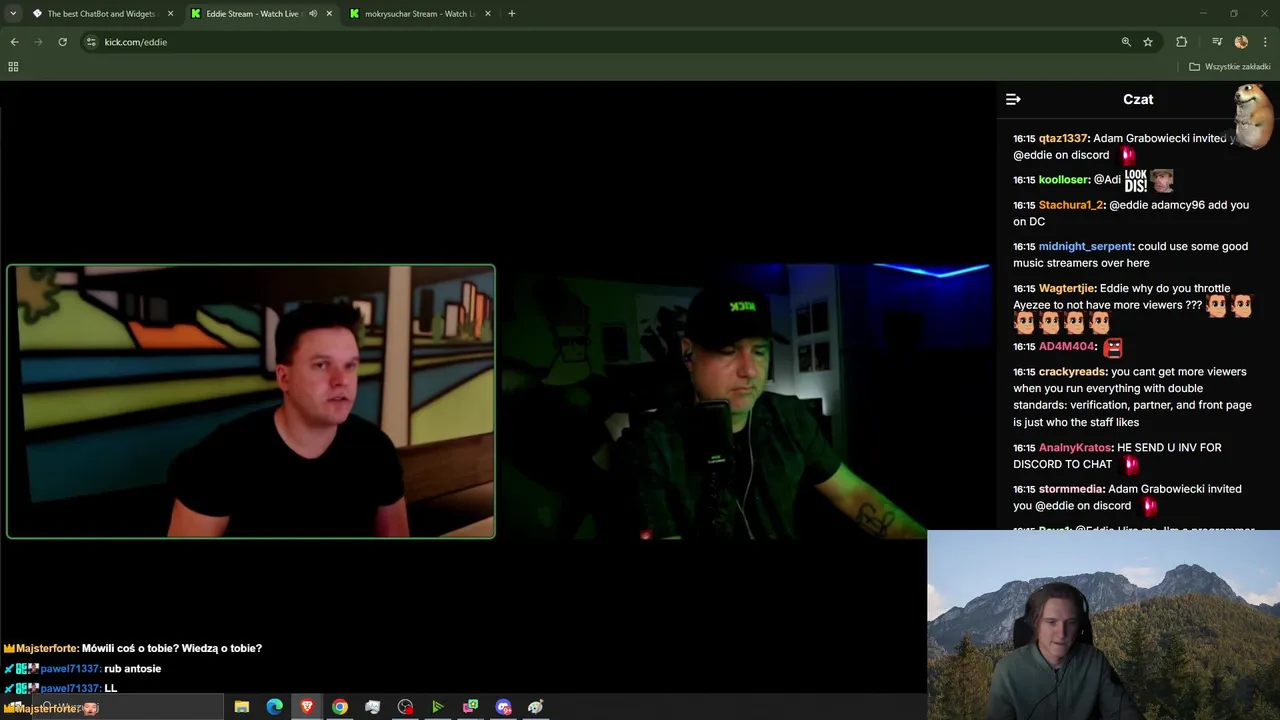The width and height of the screenshot is (1280, 720).
Task: Open the page zoom indicator
Action: [x=1126, y=42]
